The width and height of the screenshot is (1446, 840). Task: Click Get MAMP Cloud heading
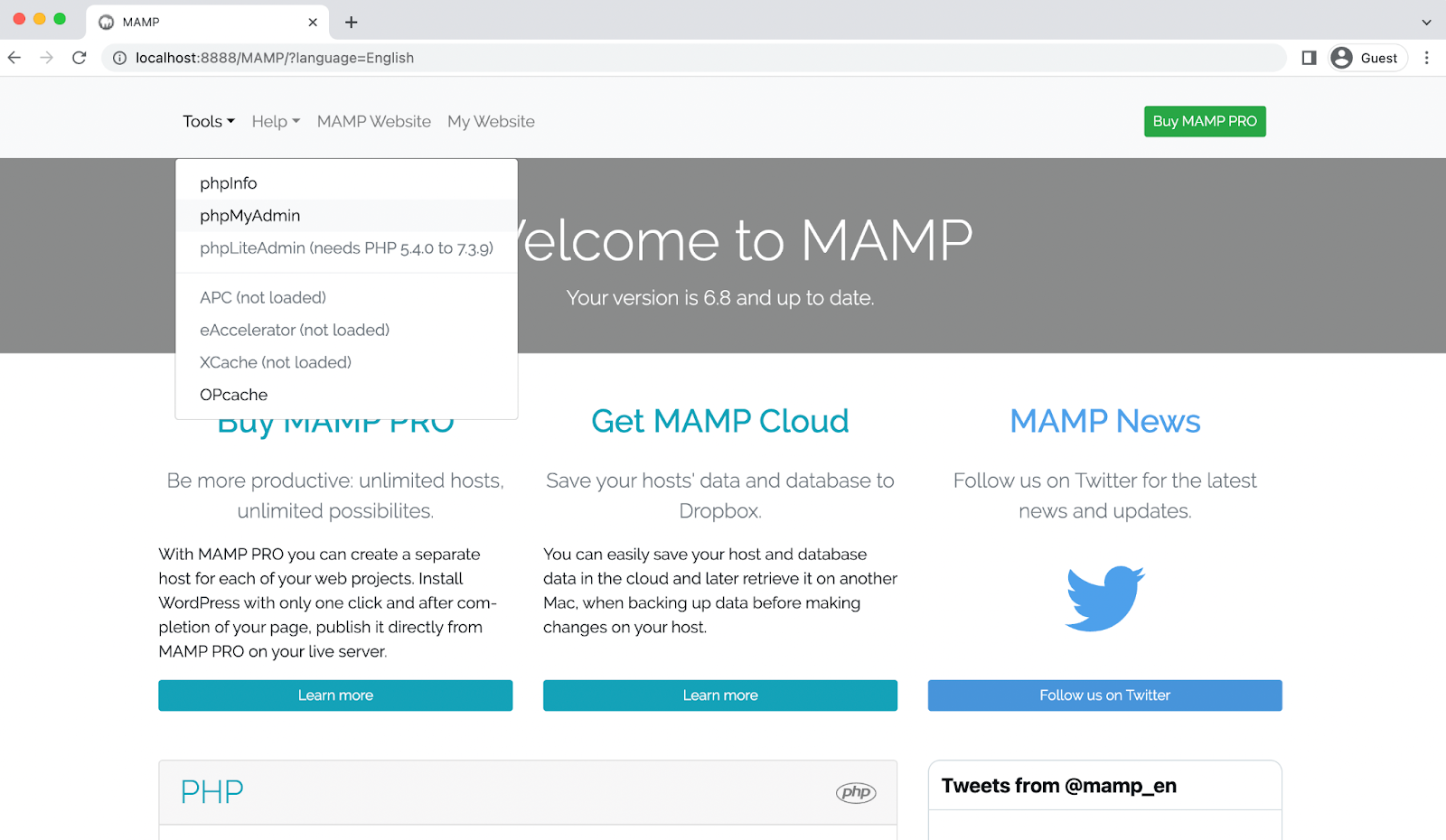tap(720, 422)
